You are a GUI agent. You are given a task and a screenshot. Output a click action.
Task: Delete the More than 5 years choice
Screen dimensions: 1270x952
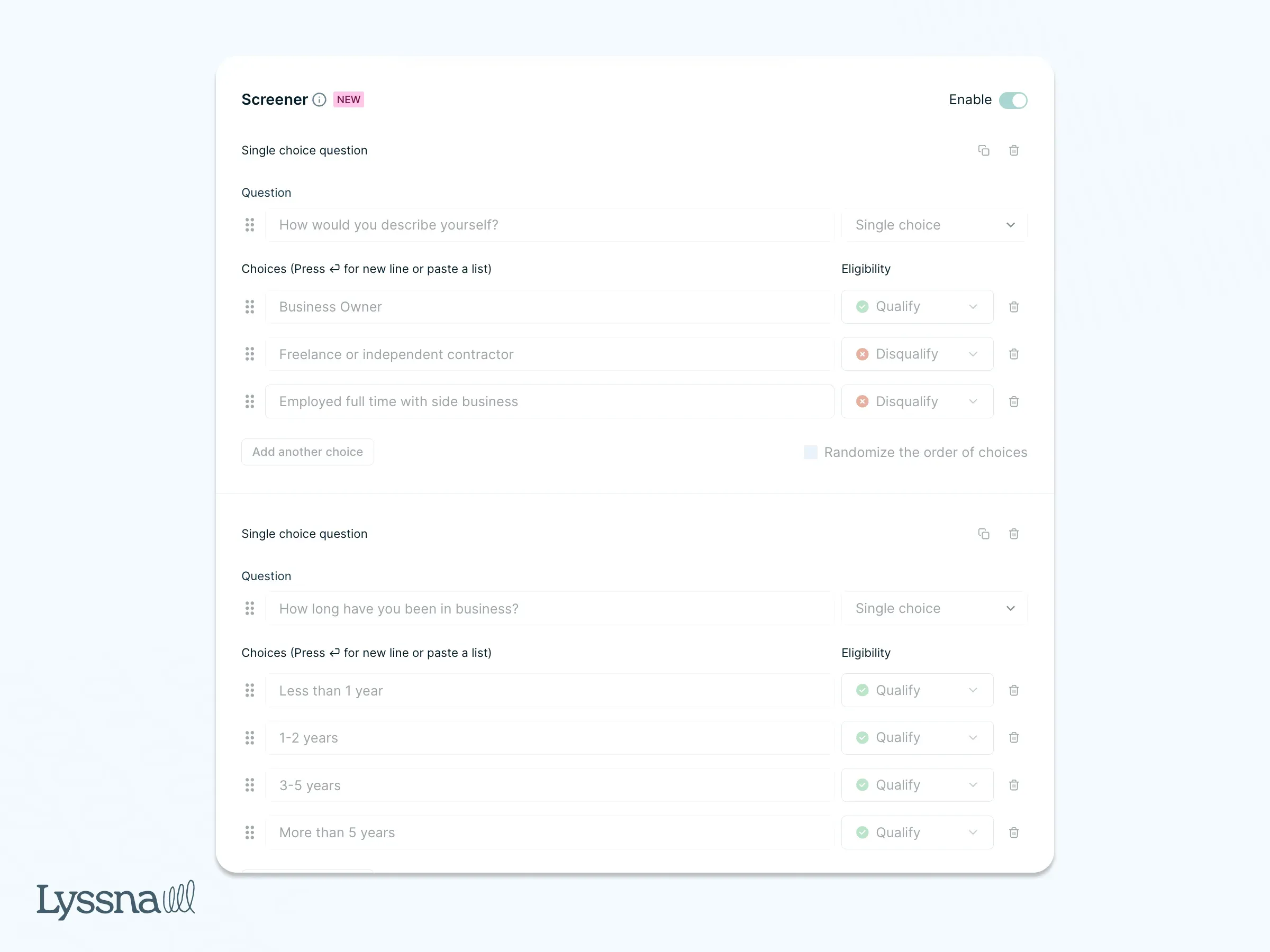[x=1013, y=832]
